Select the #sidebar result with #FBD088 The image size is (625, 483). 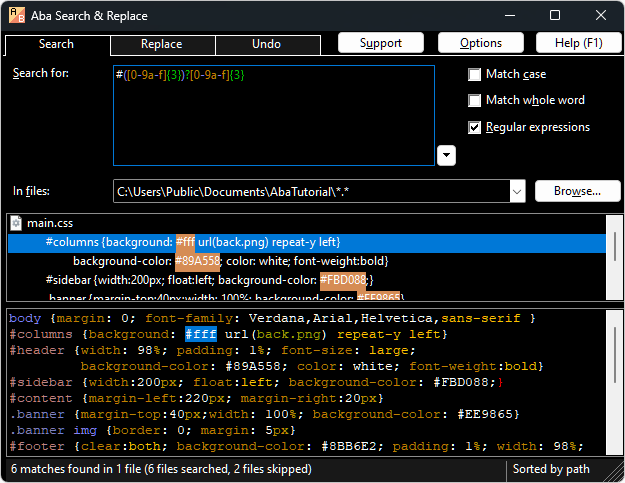click(208, 280)
